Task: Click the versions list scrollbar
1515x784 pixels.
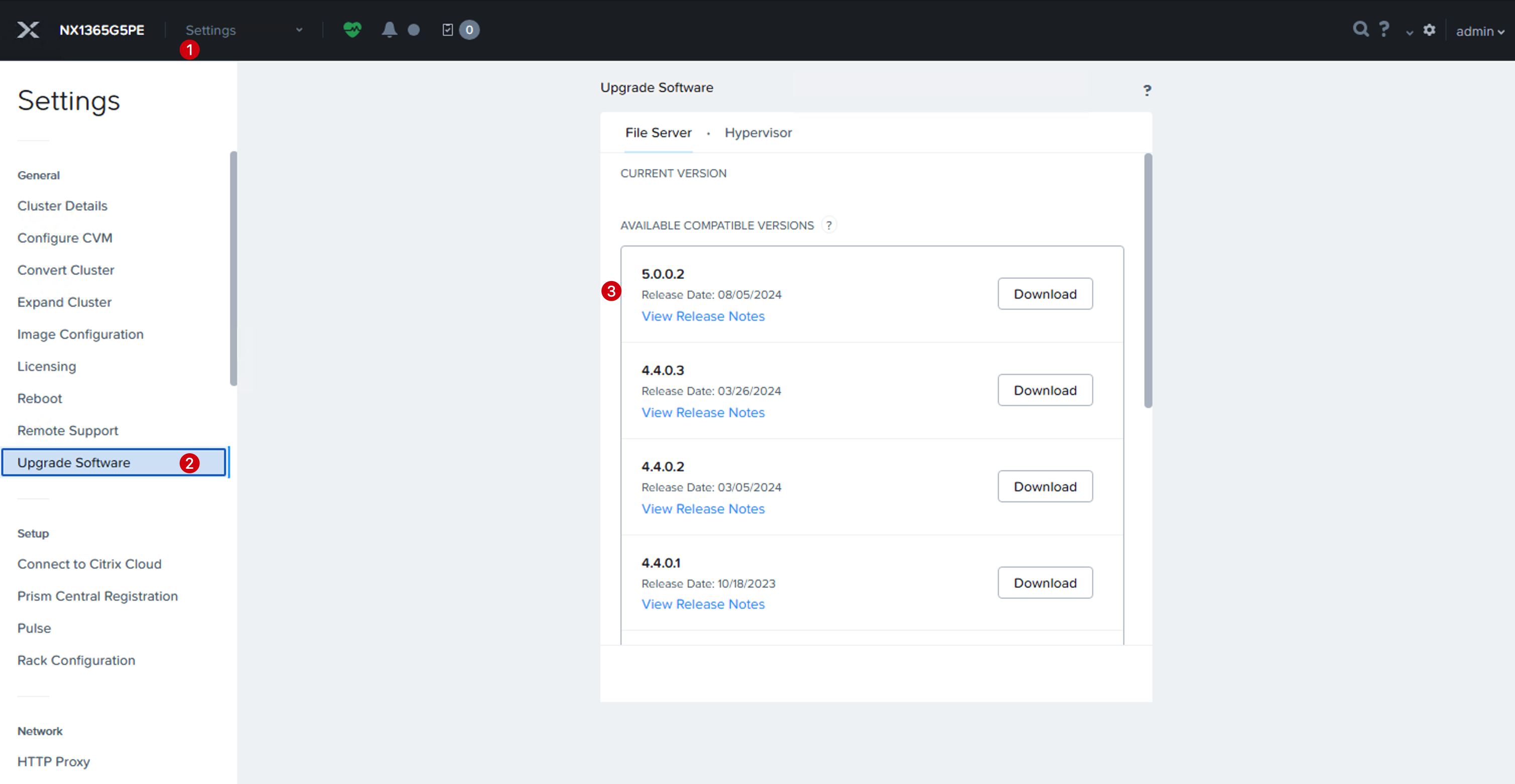Action: pyautogui.click(x=1148, y=281)
